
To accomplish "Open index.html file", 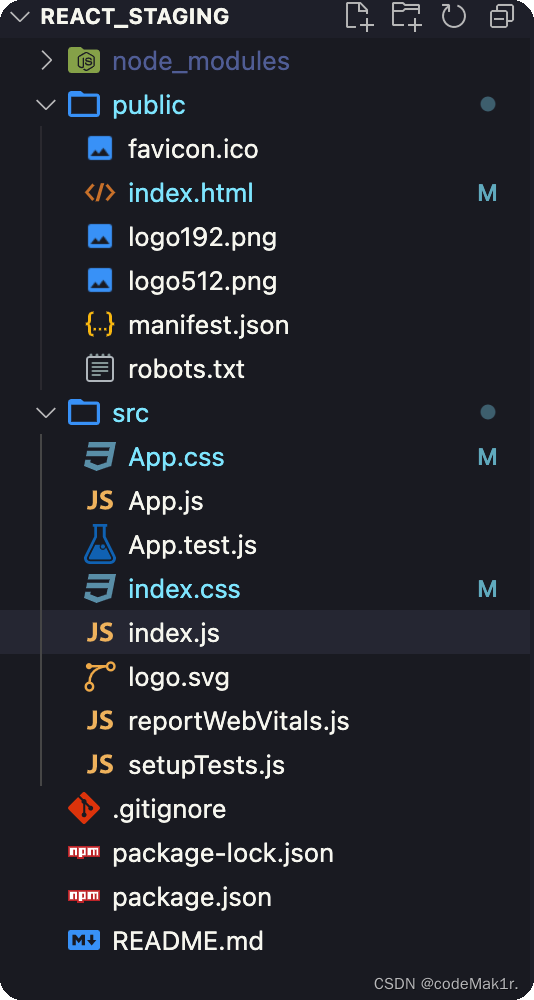I will point(191,193).
